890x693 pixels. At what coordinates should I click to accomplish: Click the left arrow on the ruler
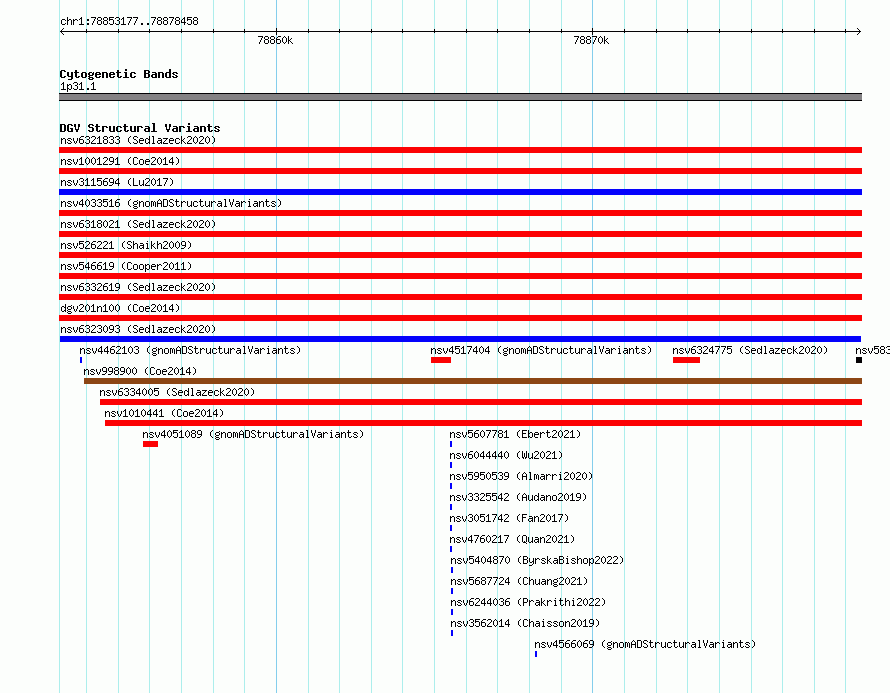[62, 31]
